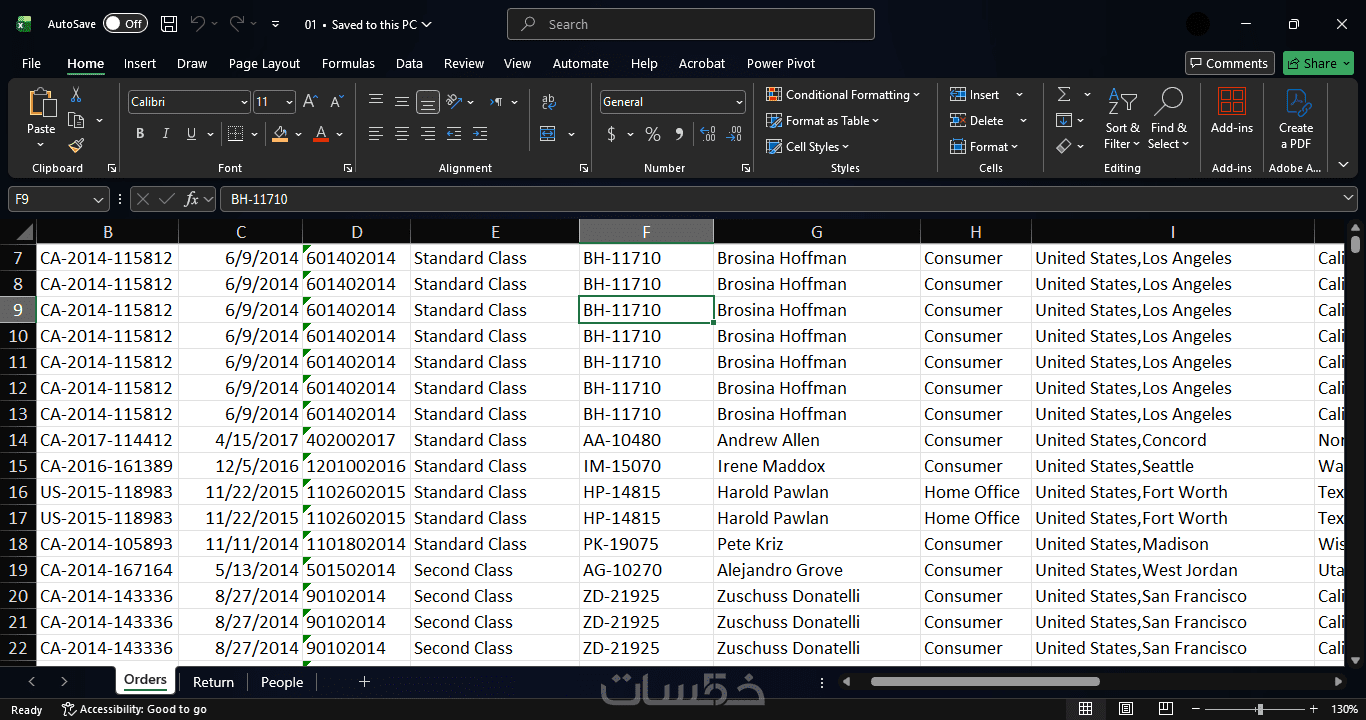1366x720 pixels.
Task: Click the Clear eraser icon
Action: [x=1064, y=146]
